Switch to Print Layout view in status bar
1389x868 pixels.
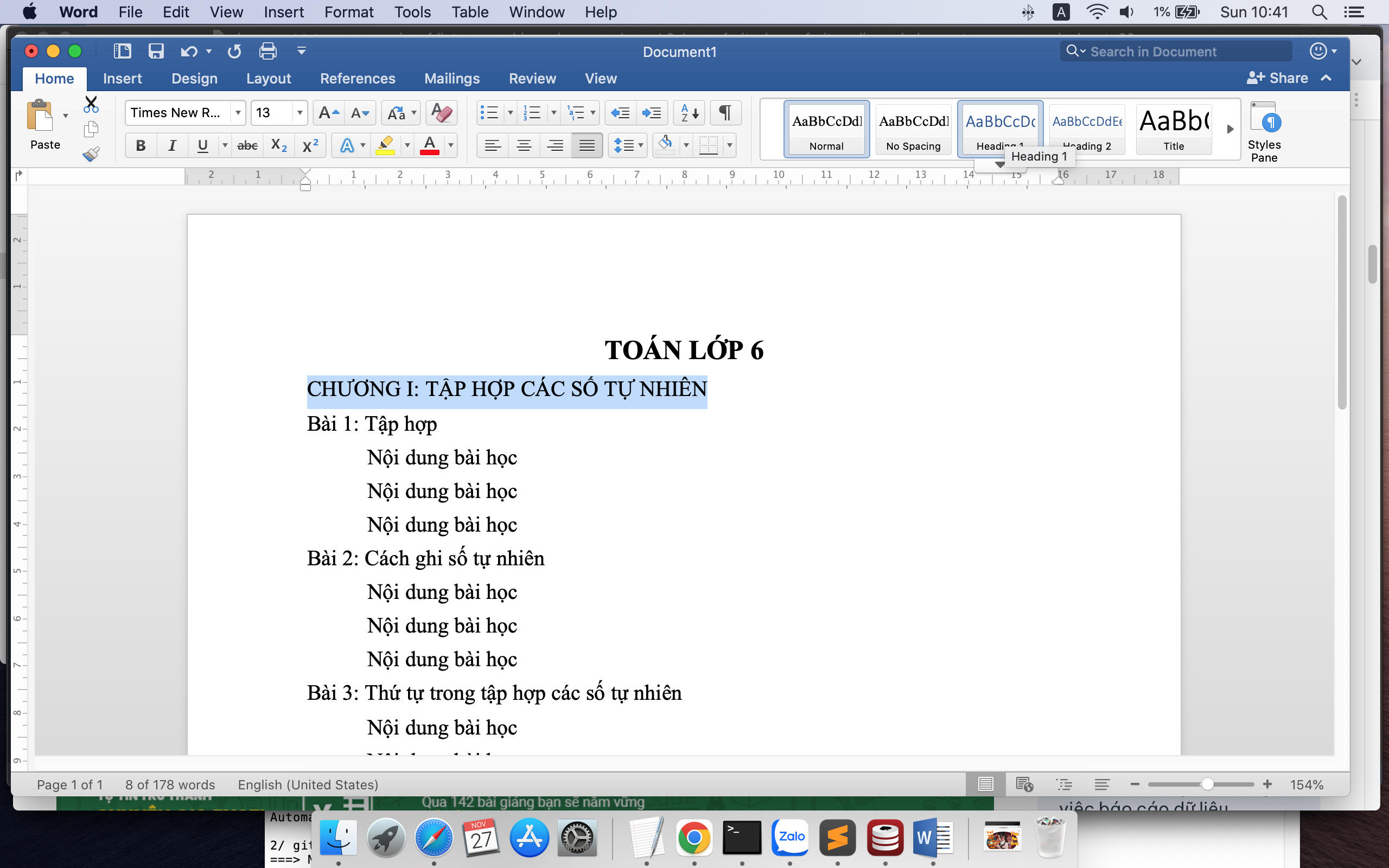coord(985,784)
